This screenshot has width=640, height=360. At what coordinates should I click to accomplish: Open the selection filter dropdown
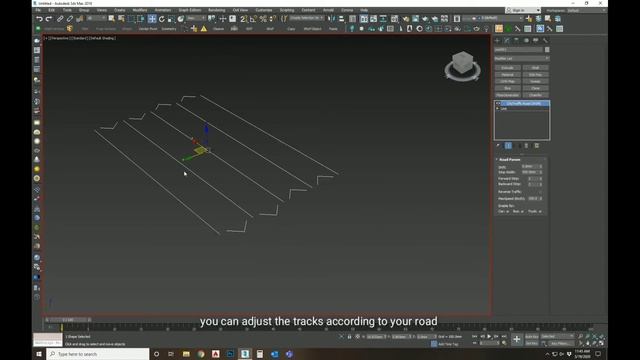(96, 18)
